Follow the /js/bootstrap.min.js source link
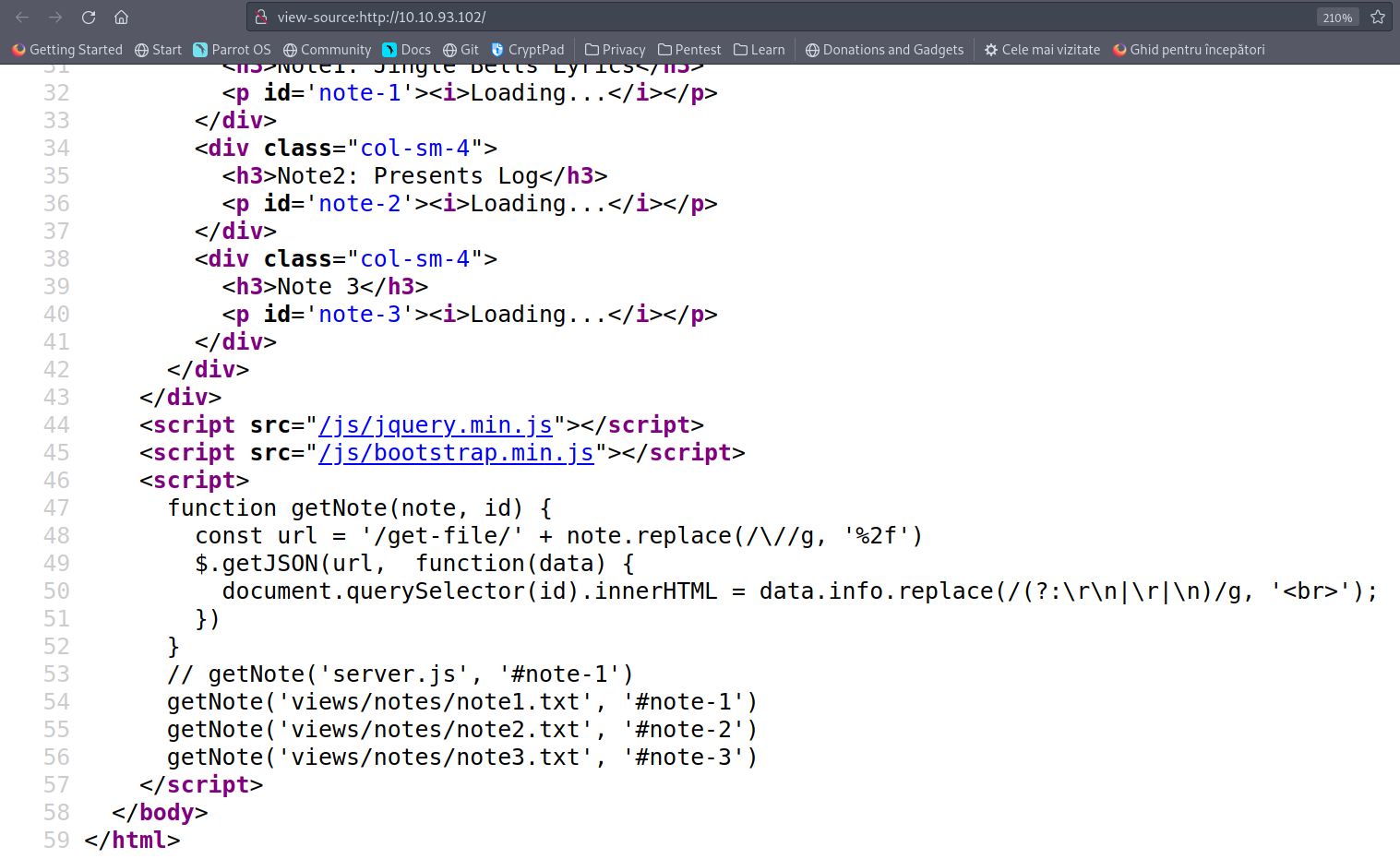1400x859 pixels. (x=456, y=453)
